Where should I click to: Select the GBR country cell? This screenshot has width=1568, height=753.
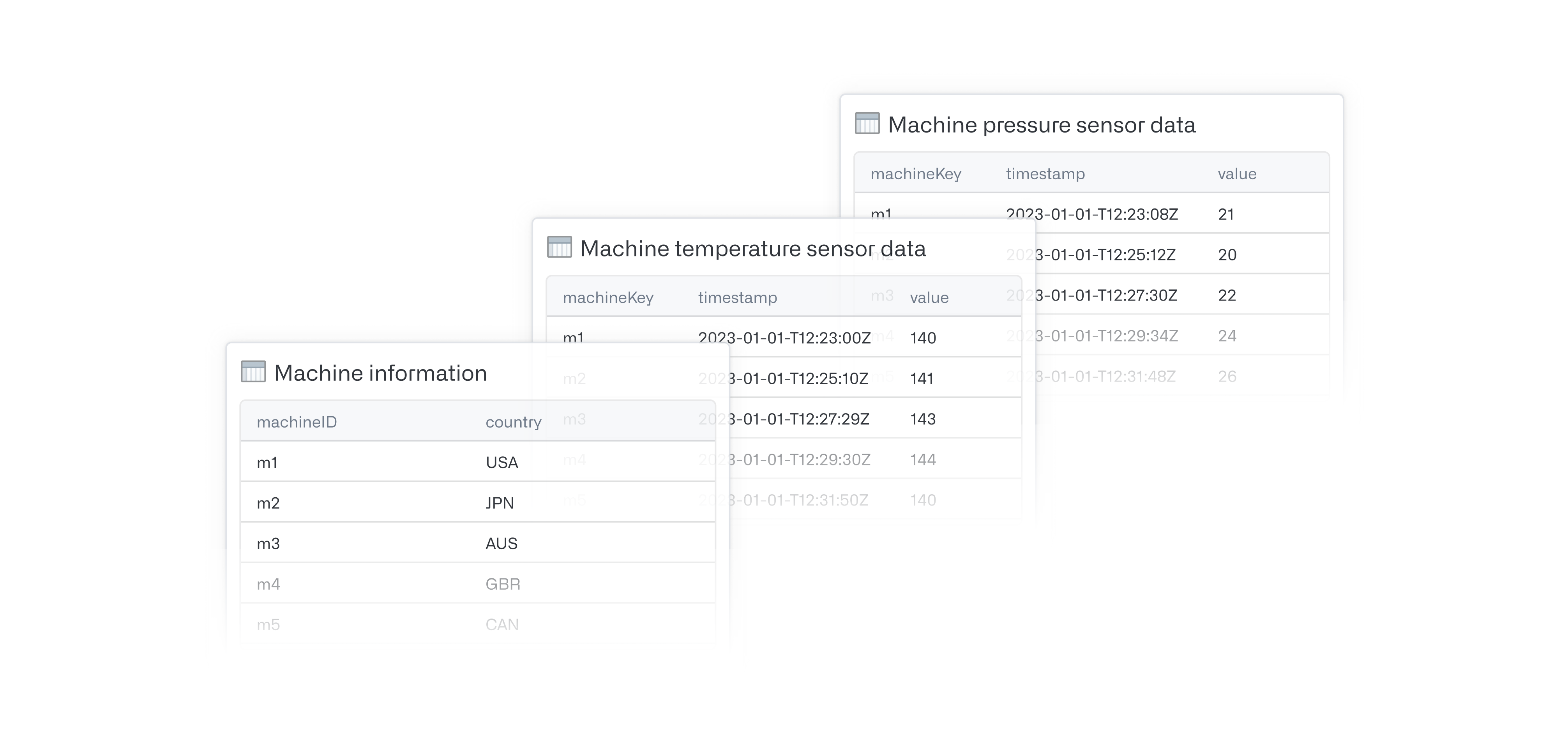pos(502,584)
